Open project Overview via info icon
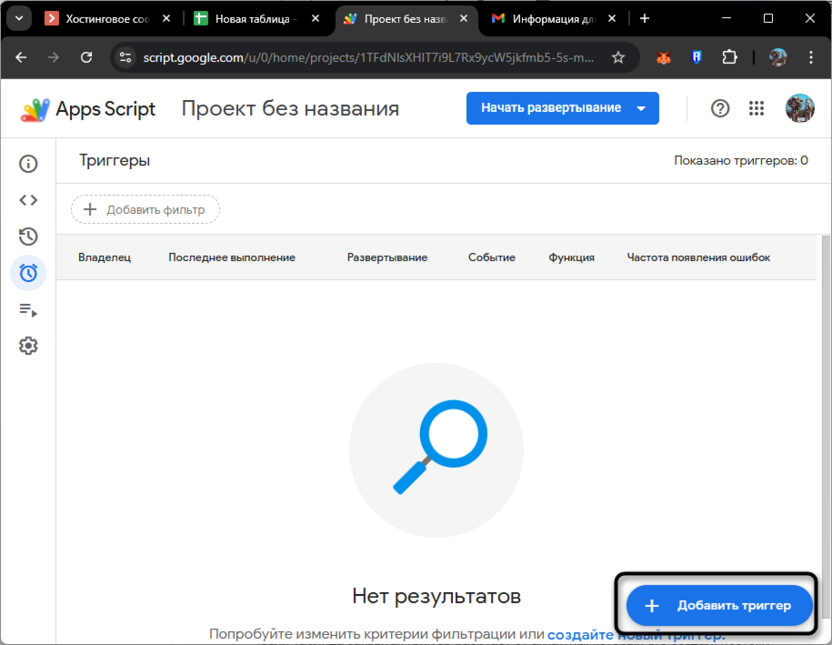Viewport: 832px width, 645px height. [28, 163]
